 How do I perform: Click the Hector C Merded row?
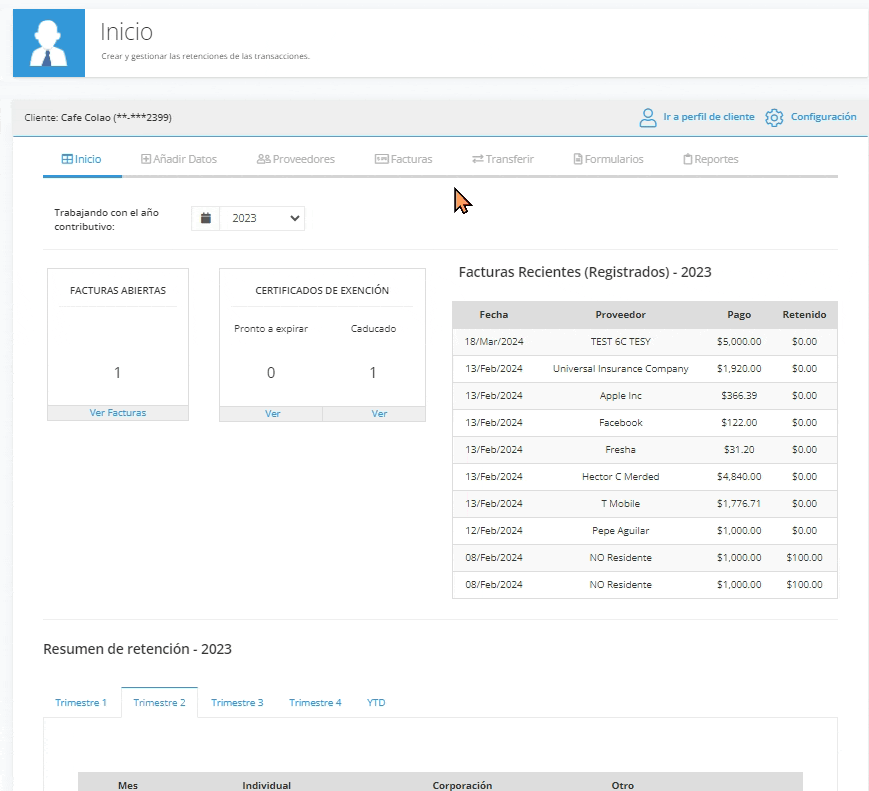[x=645, y=477]
